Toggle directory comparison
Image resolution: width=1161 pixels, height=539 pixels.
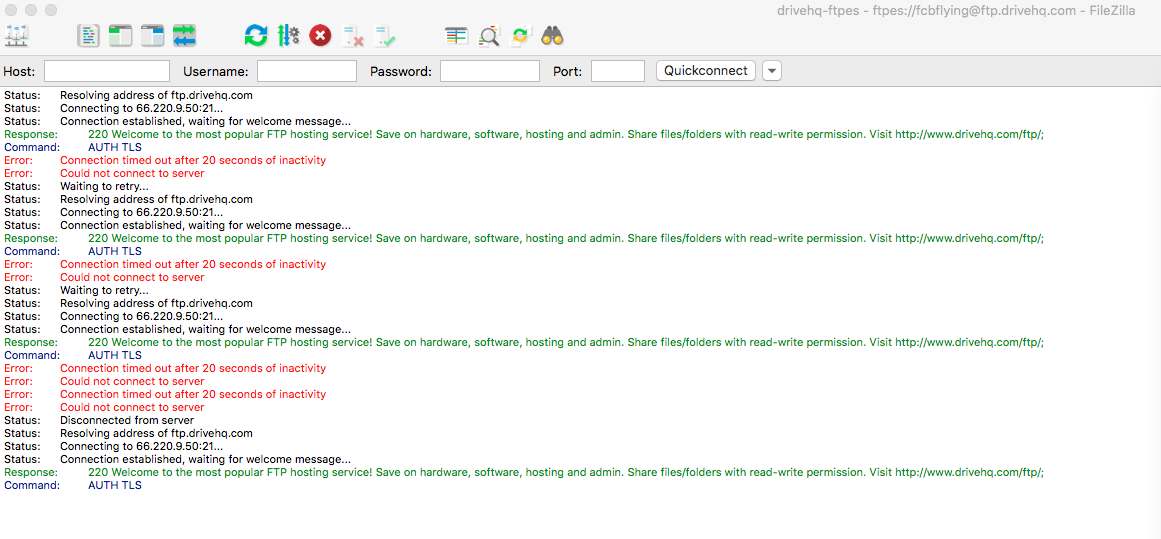[x=489, y=35]
